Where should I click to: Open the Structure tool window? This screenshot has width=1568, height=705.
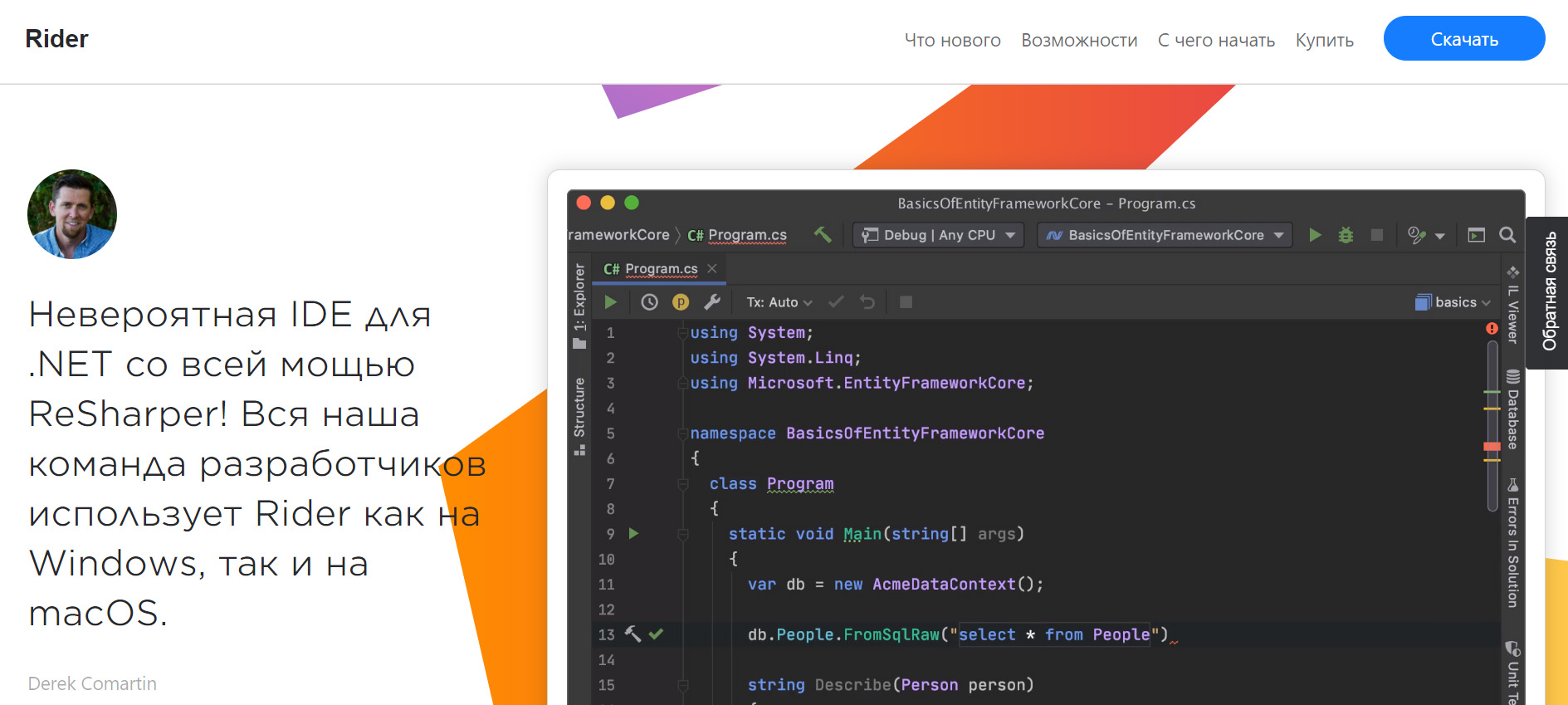tap(579, 416)
